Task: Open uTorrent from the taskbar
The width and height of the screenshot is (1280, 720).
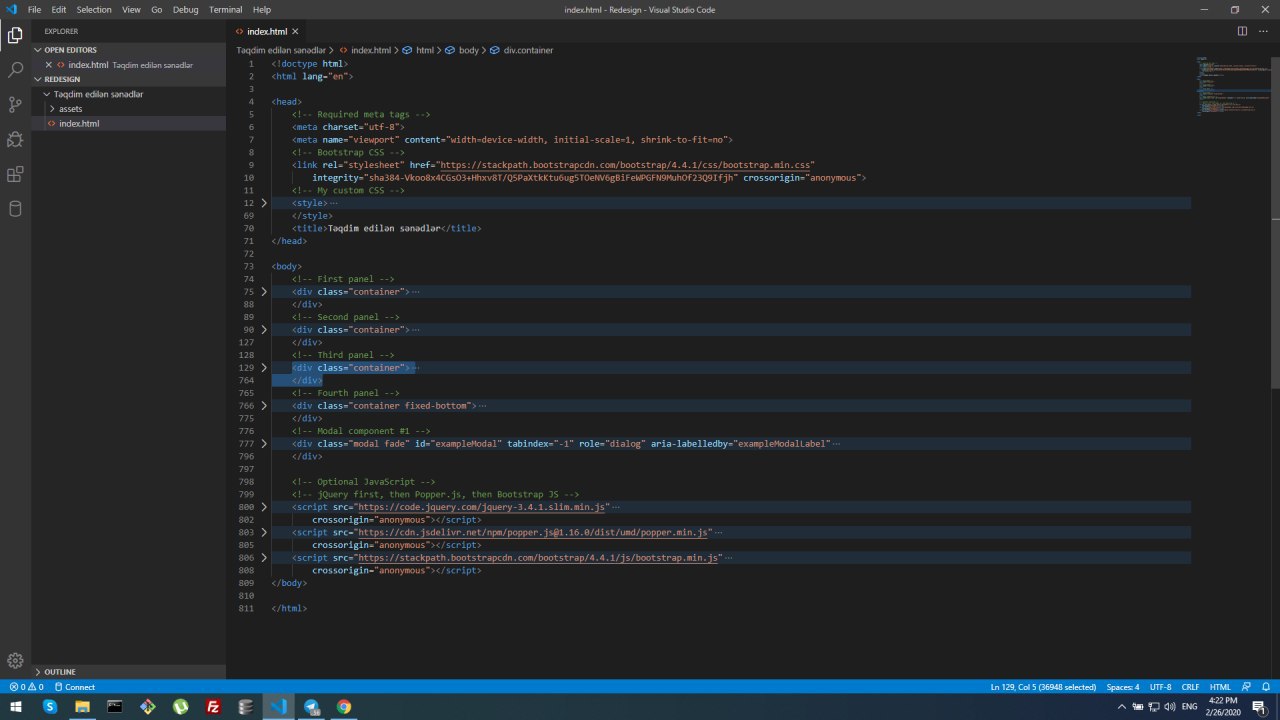Action: pyautogui.click(x=181, y=707)
